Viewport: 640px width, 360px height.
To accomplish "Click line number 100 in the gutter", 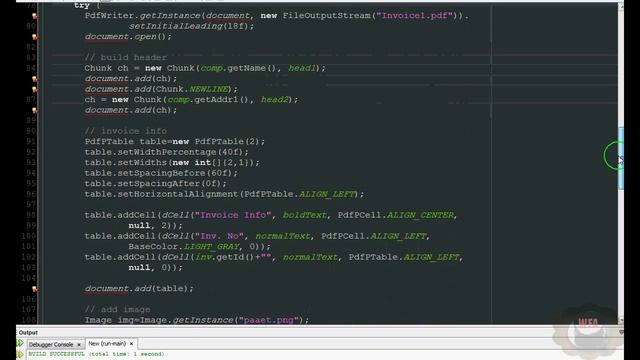I will tap(28, 236).
